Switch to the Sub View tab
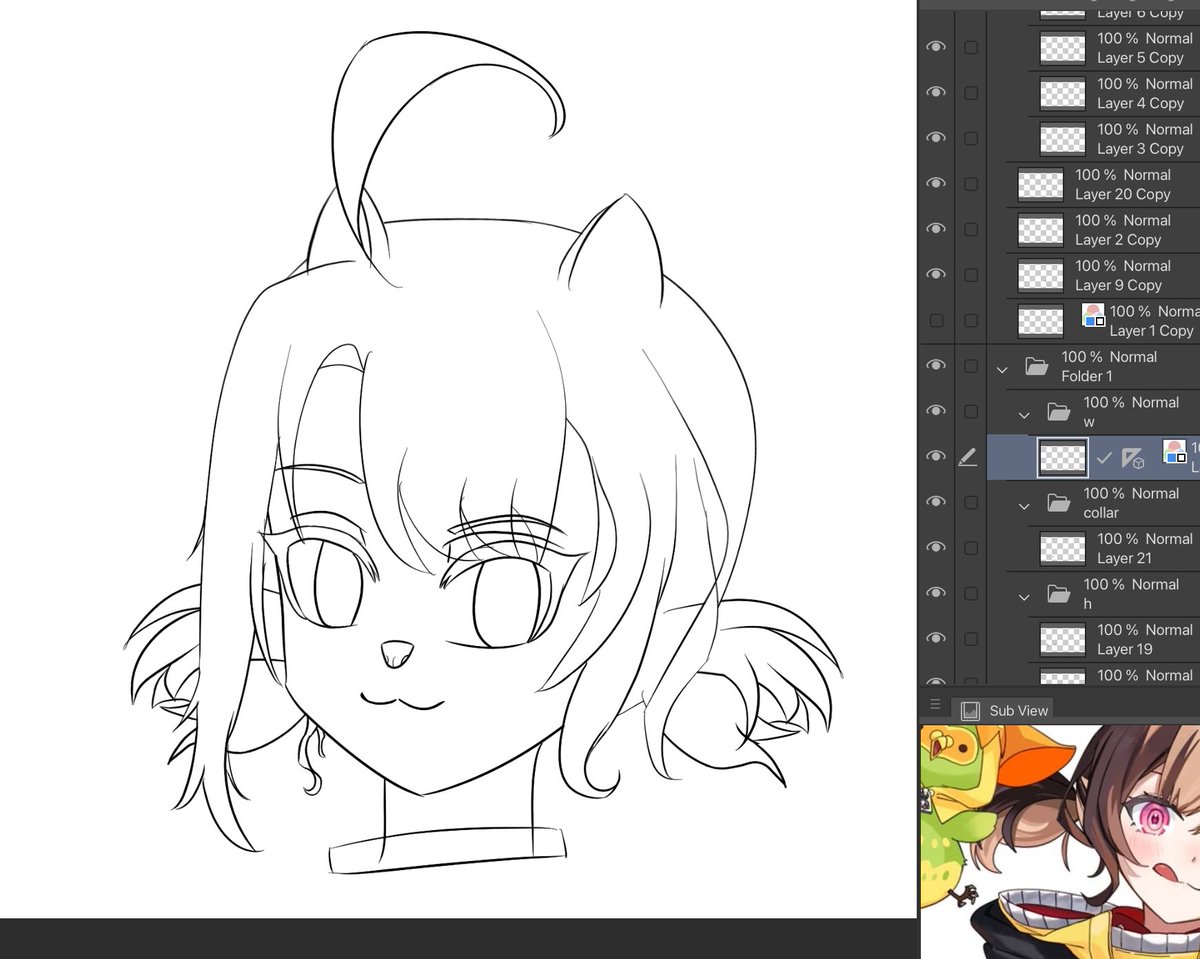1200x959 pixels. point(1018,710)
